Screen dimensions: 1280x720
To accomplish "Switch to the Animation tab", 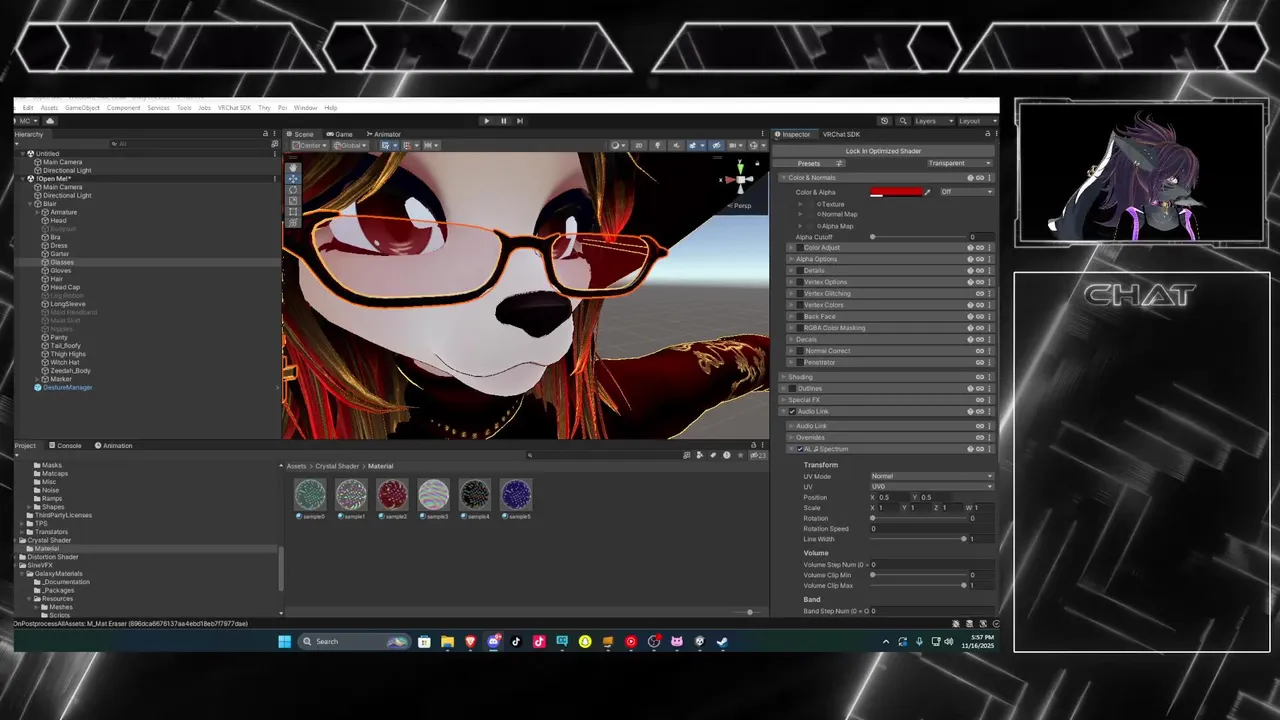I will pyautogui.click(x=114, y=445).
